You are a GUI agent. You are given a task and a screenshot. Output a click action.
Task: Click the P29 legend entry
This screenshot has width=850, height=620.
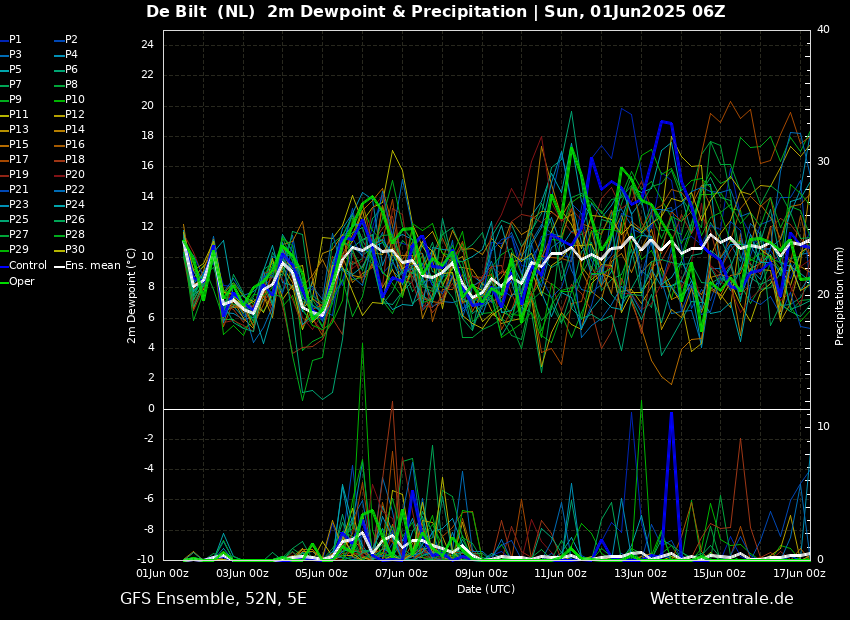click(14, 249)
